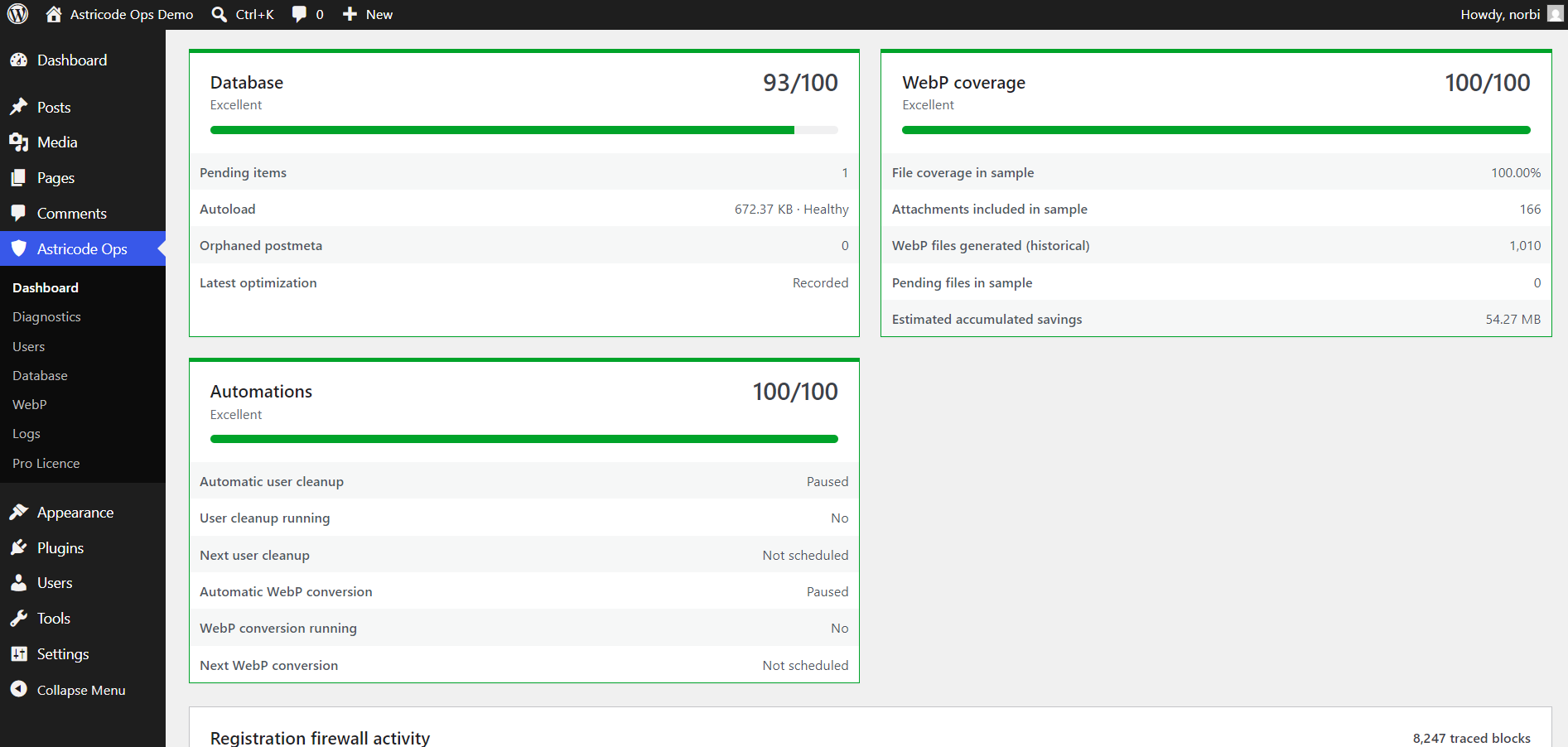Click the Media icon in sidebar
The width and height of the screenshot is (1568, 747).
18,142
